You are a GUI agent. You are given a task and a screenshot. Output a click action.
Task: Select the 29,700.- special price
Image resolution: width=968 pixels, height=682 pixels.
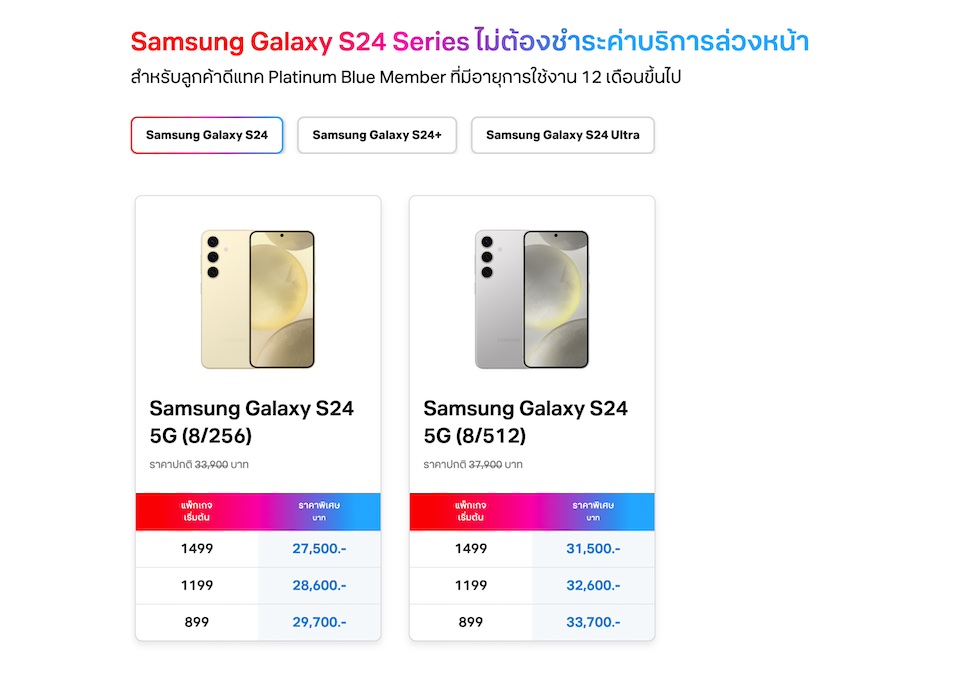click(319, 622)
